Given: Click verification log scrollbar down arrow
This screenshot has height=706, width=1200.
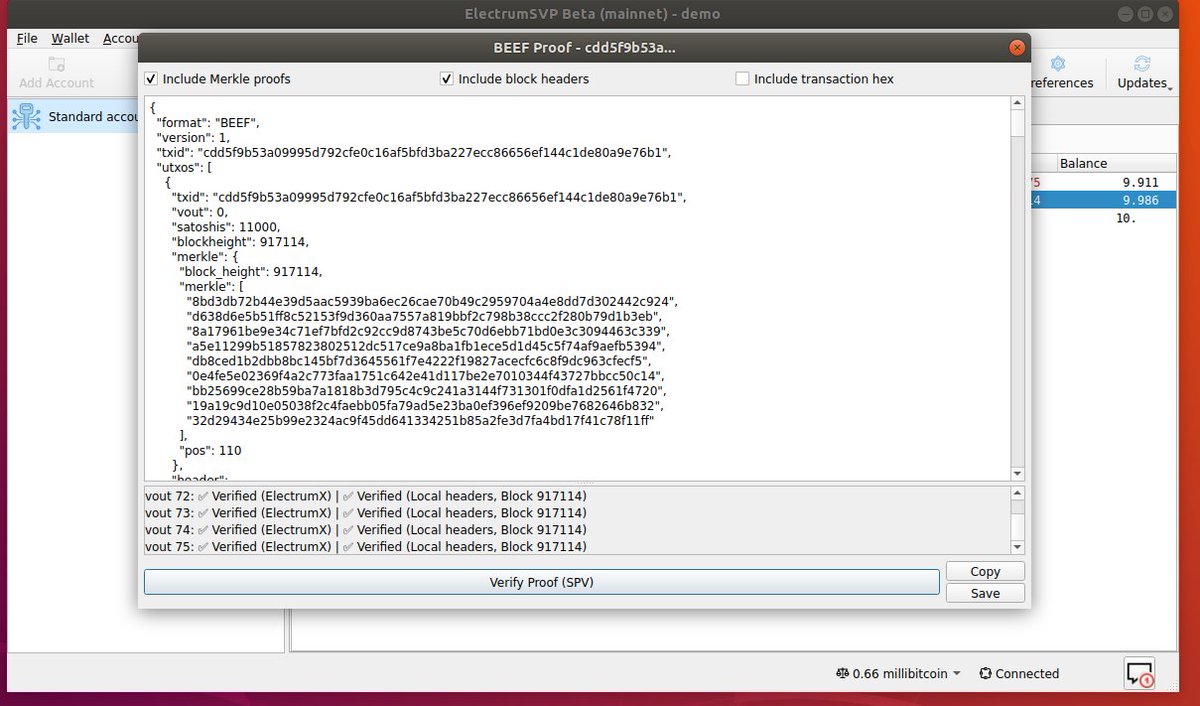Looking at the screenshot, I should [x=1017, y=547].
